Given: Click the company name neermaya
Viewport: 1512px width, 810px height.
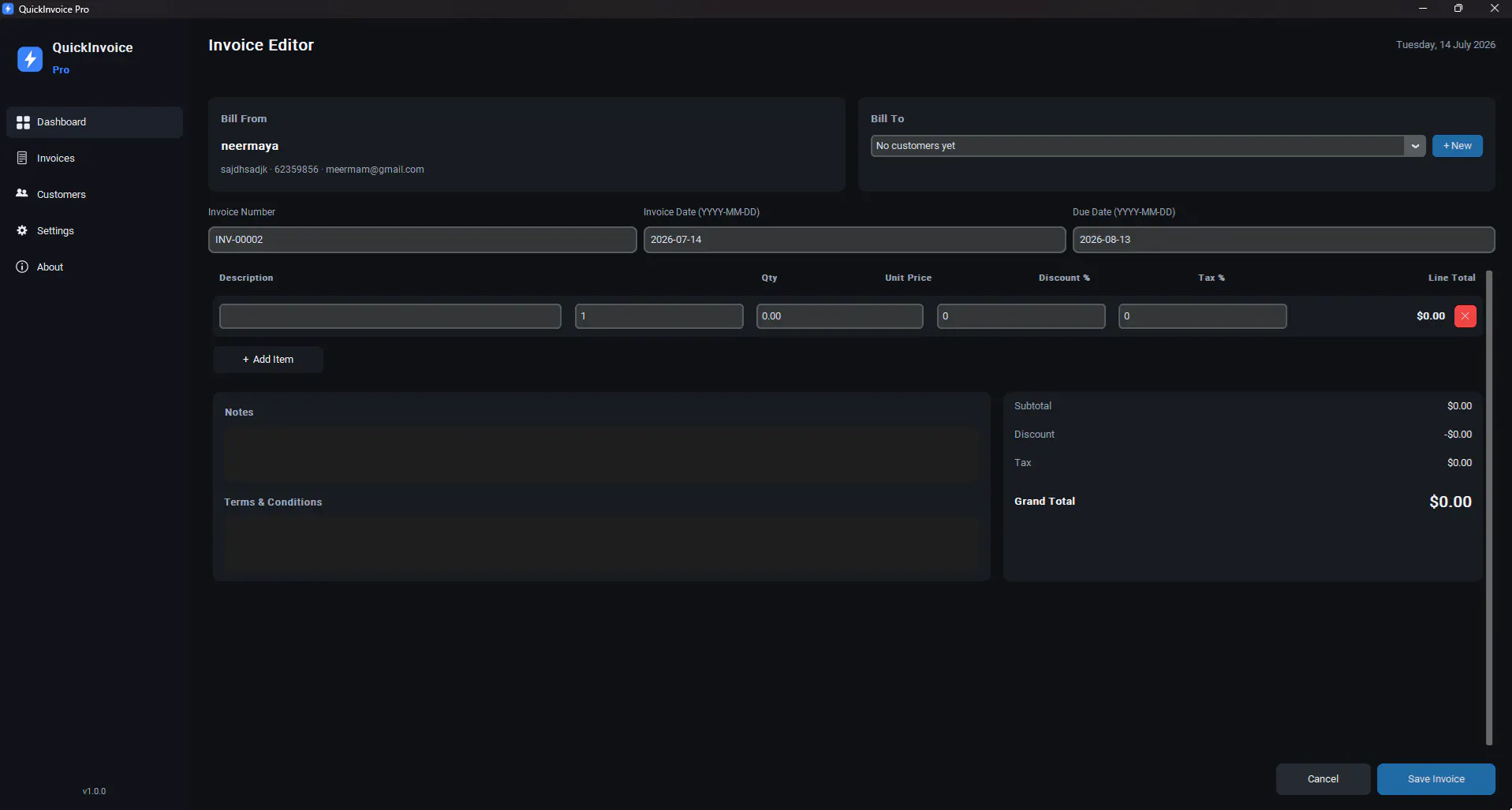Looking at the screenshot, I should (249, 146).
